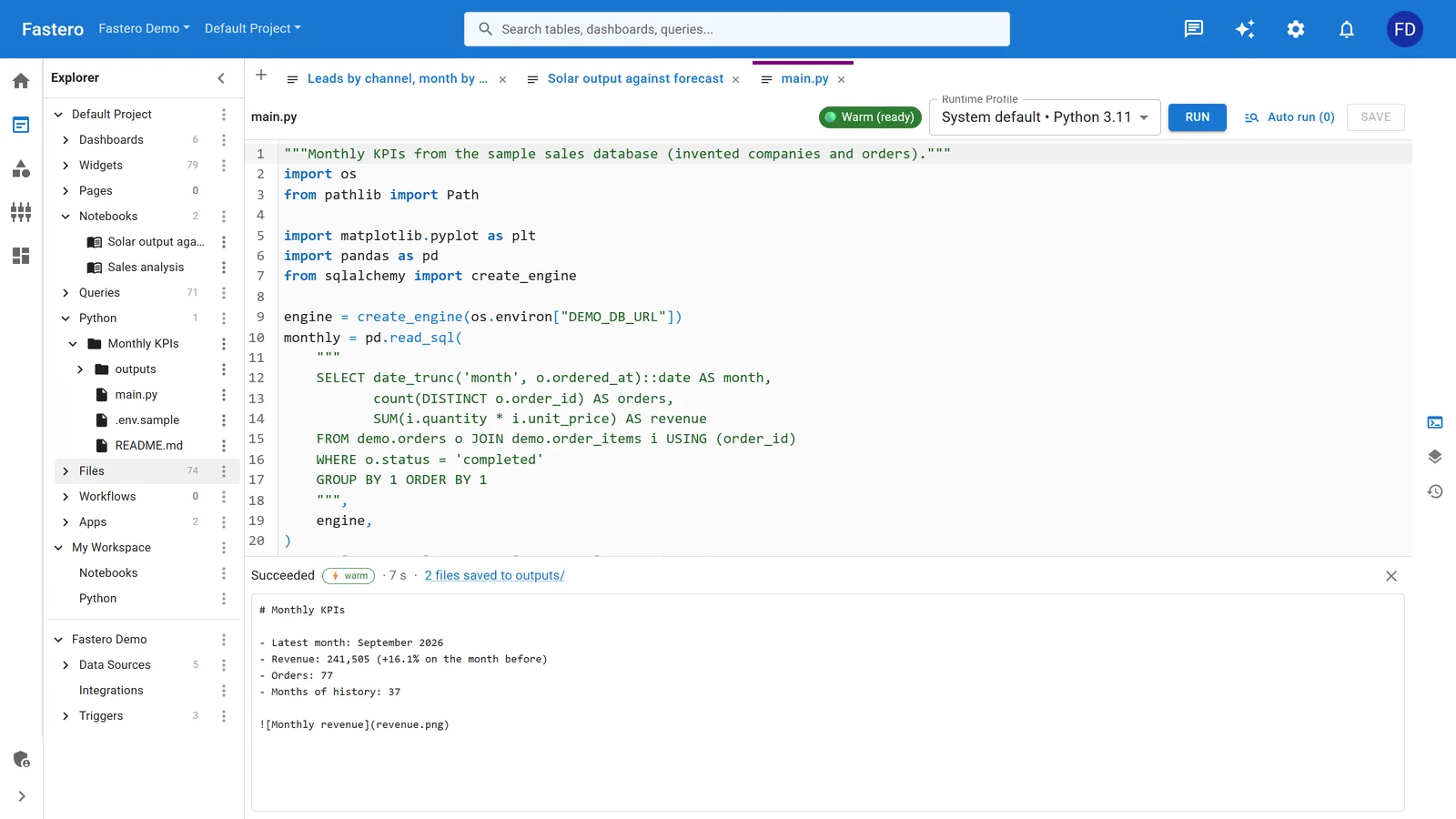
Task: Open the shapes widgets icon in sidebar
Action: pos(21,168)
